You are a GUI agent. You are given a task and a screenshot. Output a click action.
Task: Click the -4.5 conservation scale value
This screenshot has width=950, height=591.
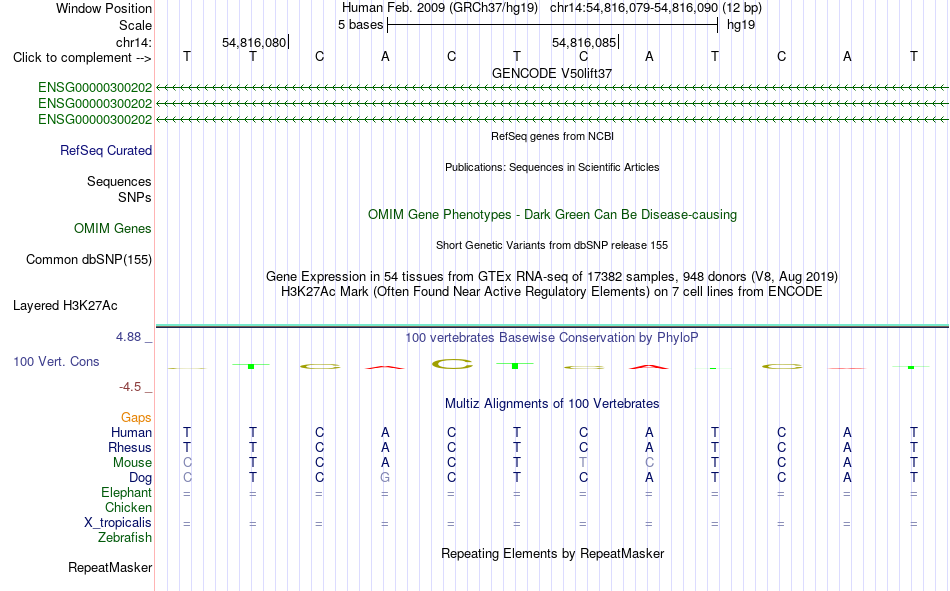(x=130, y=387)
